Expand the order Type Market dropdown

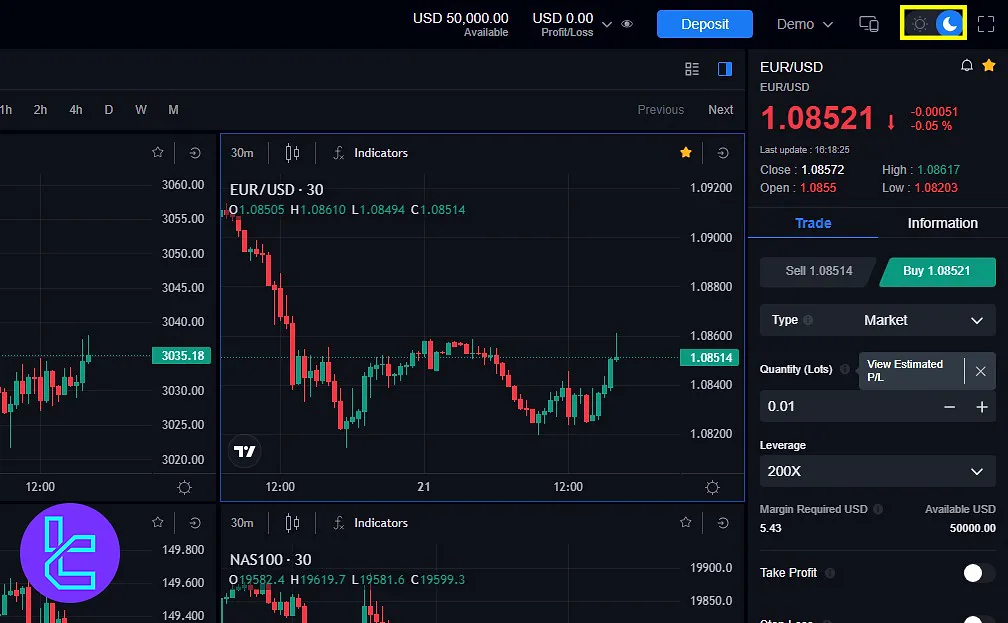click(877, 320)
